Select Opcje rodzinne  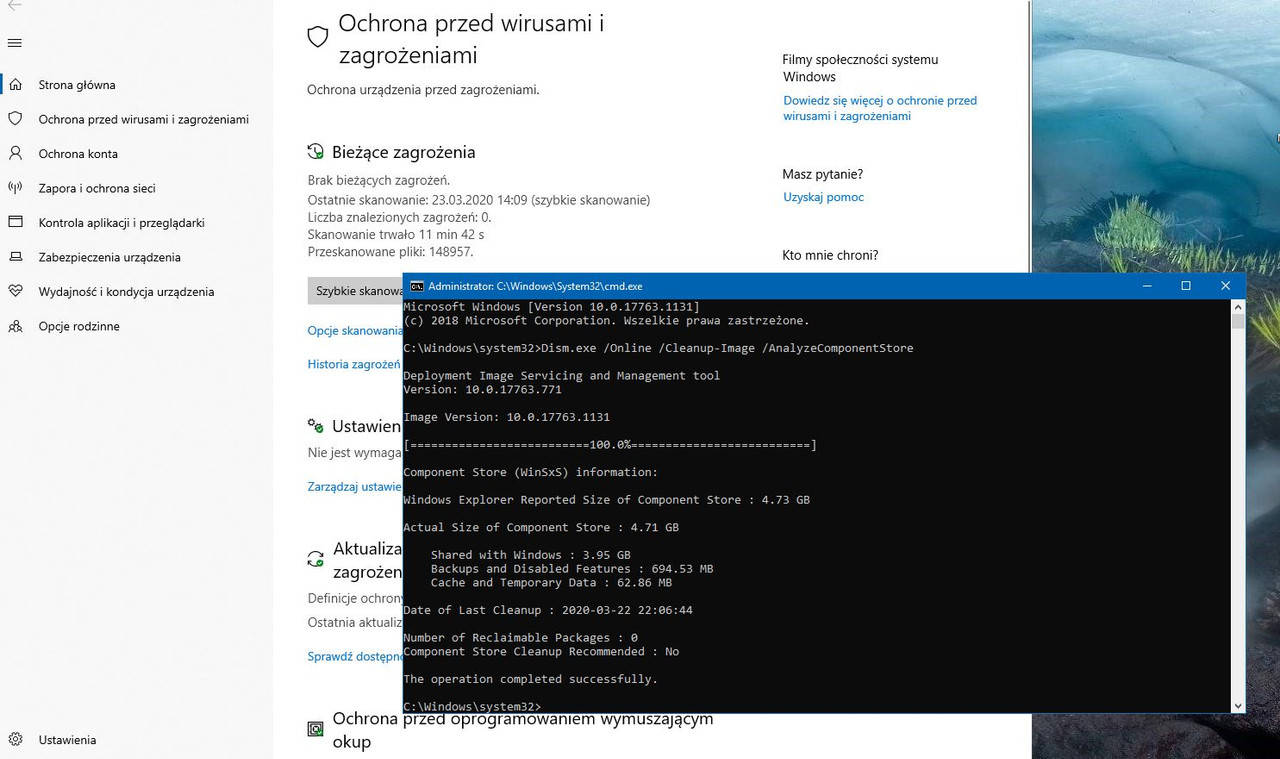point(79,326)
